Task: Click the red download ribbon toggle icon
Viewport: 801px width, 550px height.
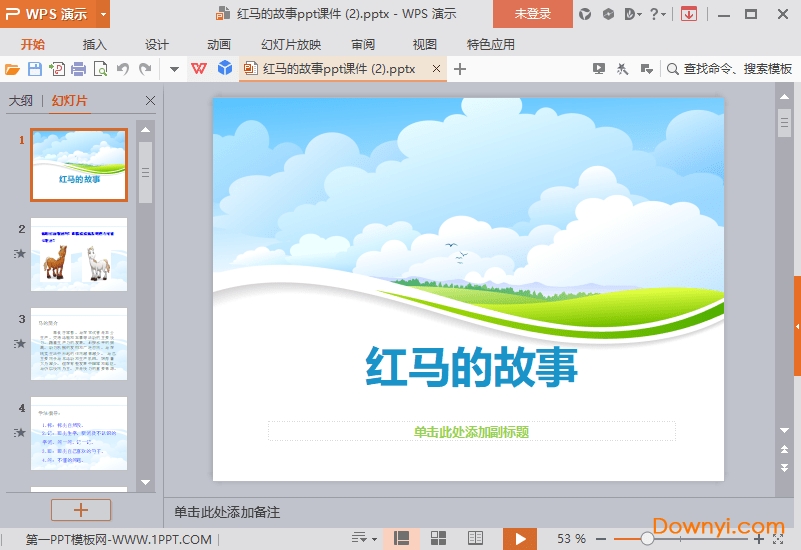Action: point(689,14)
